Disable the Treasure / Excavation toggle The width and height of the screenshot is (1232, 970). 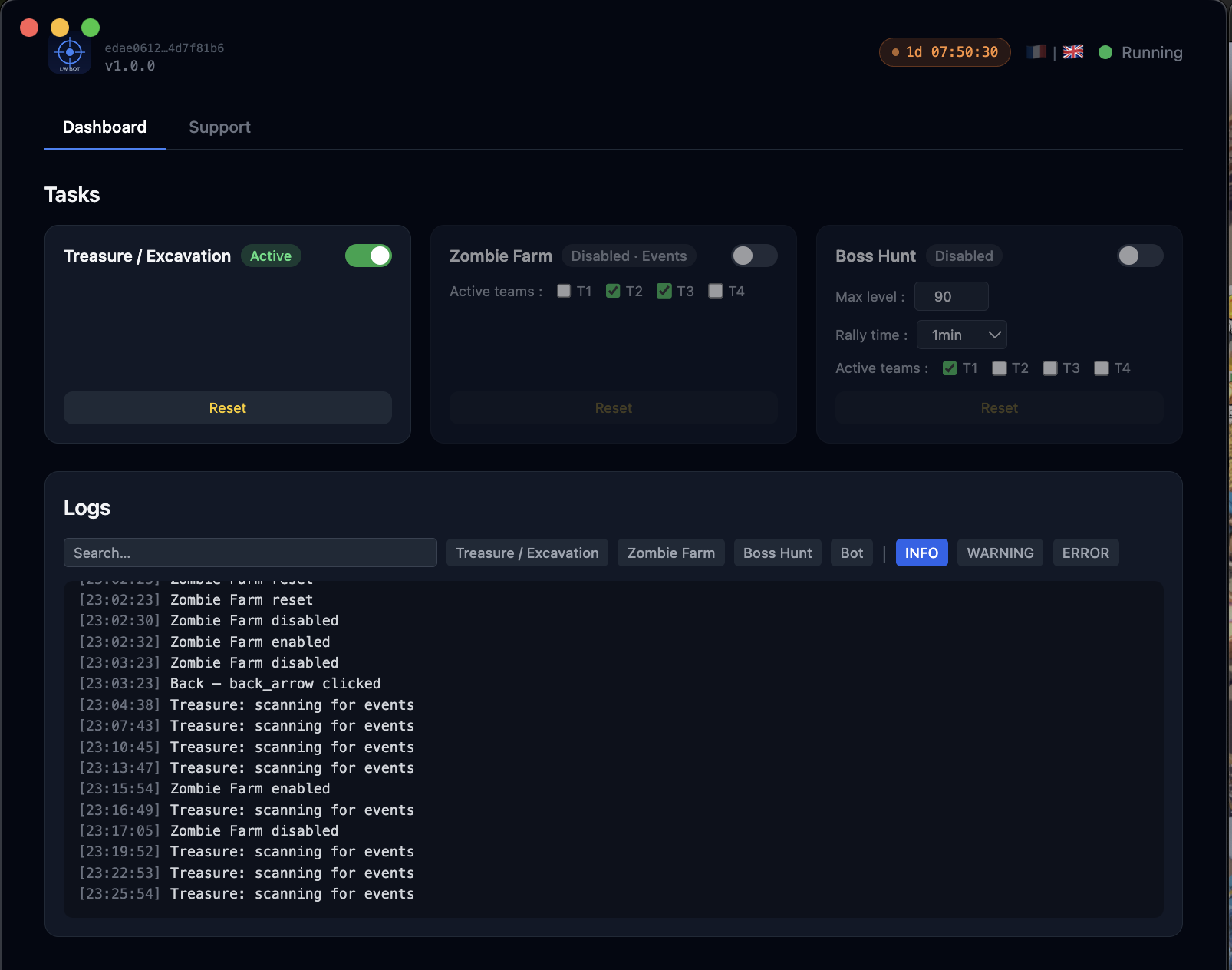click(368, 256)
